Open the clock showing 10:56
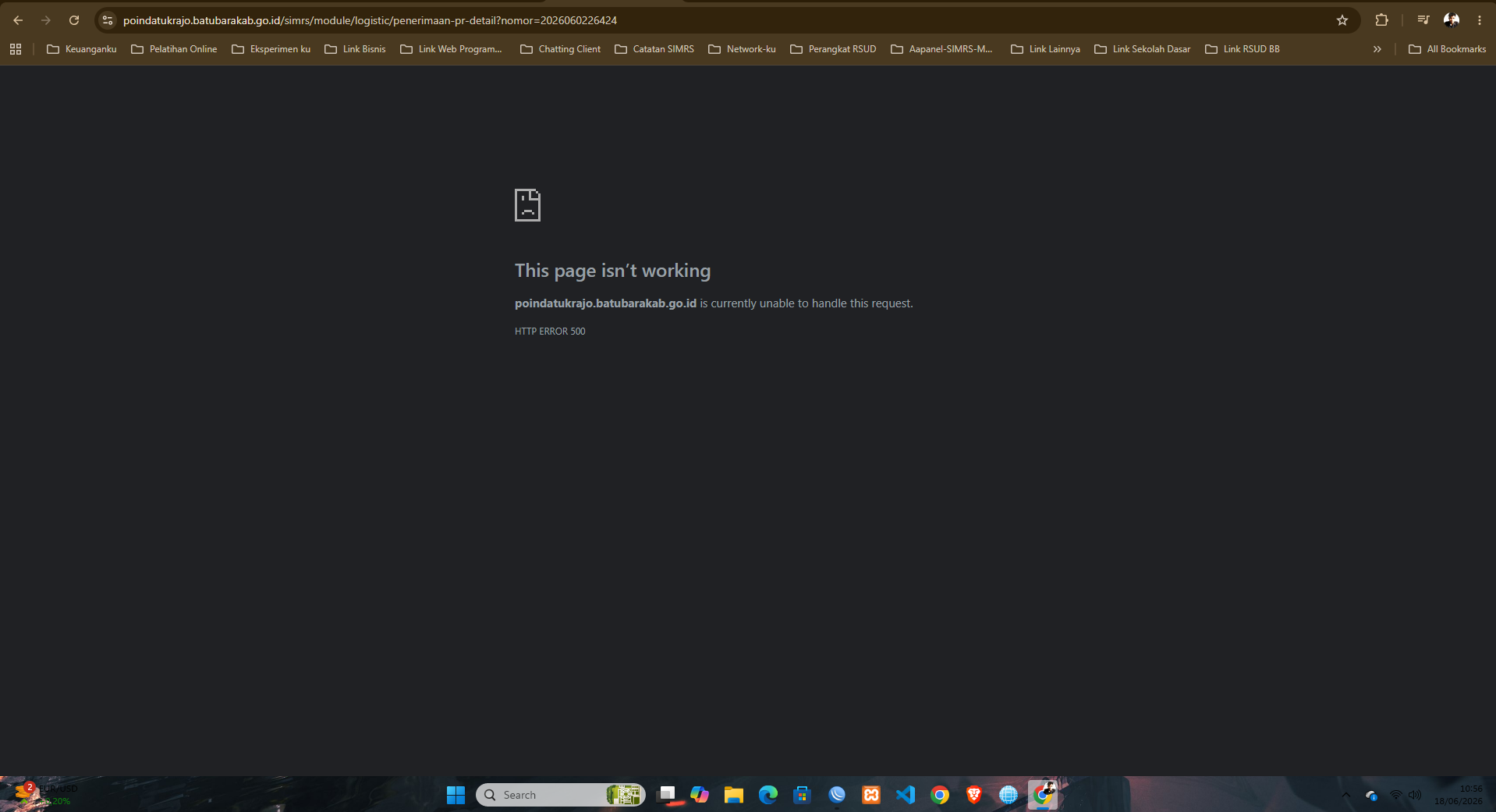 1458,795
